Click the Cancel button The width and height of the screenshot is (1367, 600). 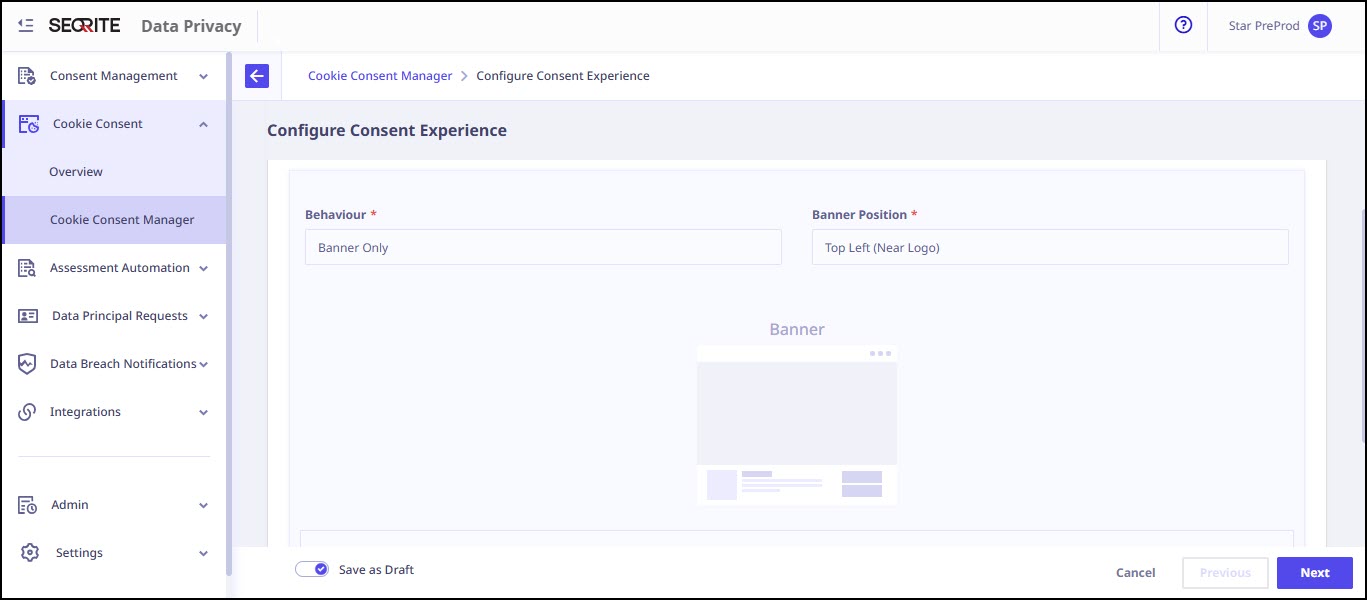[x=1136, y=573]
